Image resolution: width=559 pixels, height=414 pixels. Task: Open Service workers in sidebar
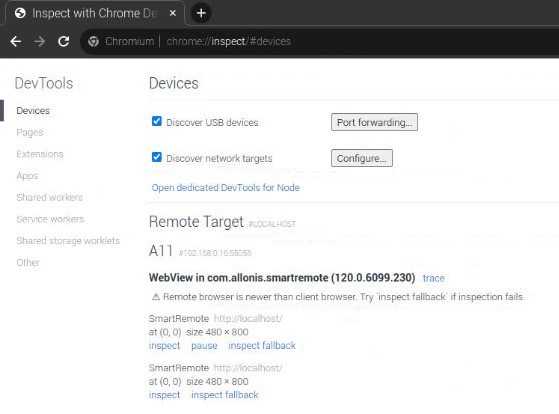point(50,219)
